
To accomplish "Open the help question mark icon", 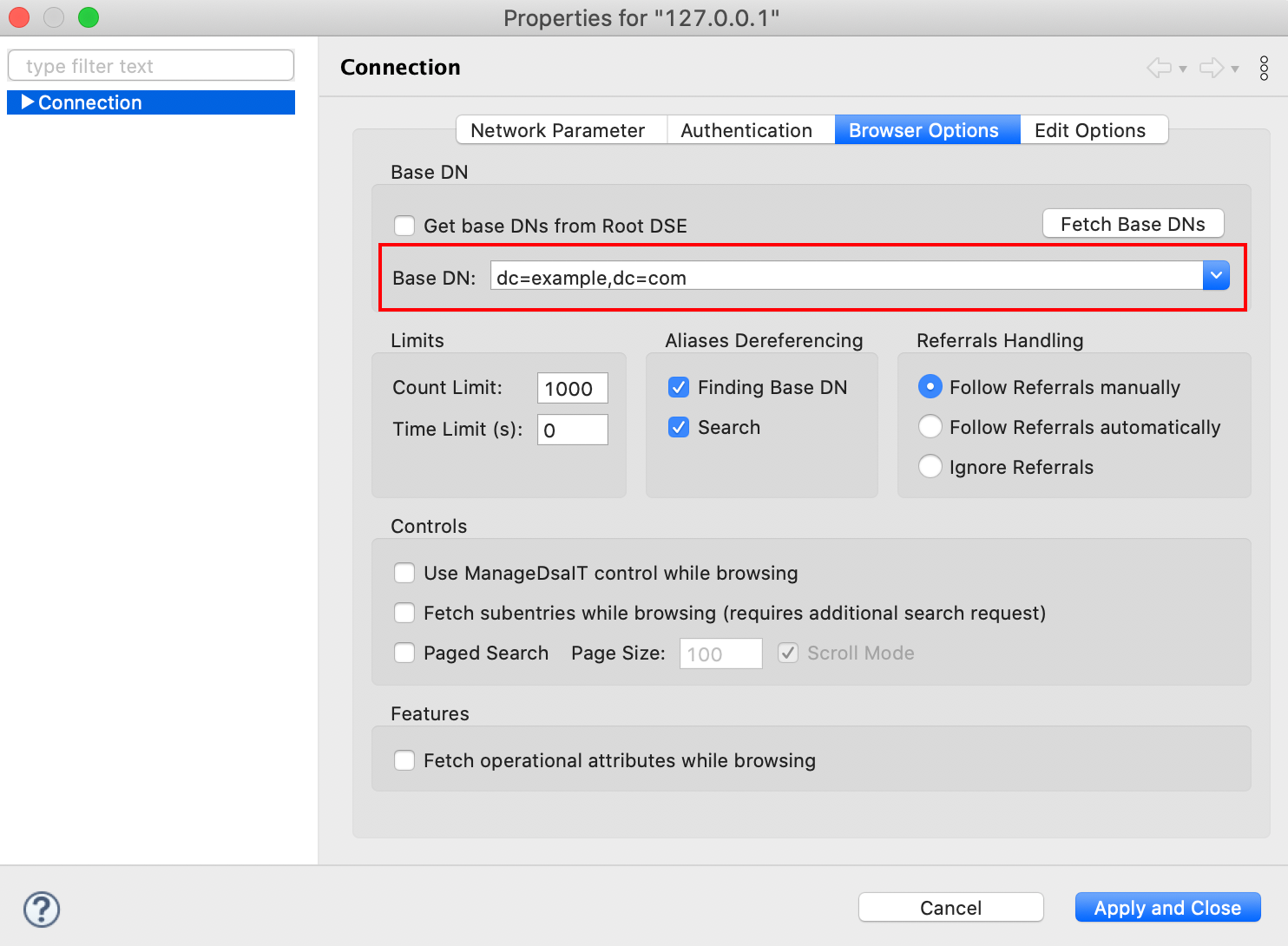I will click(42, 910).
